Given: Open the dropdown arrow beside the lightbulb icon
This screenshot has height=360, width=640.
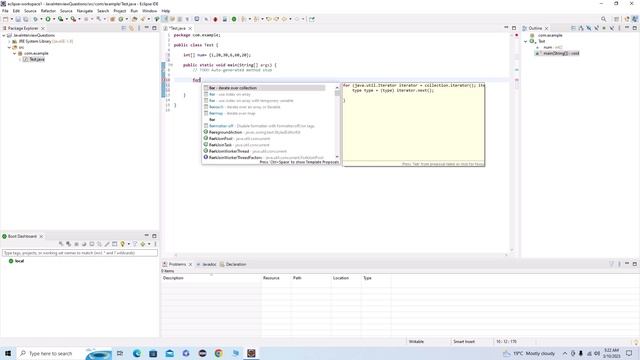Looking at the screenshot, I should coord(128,244).
